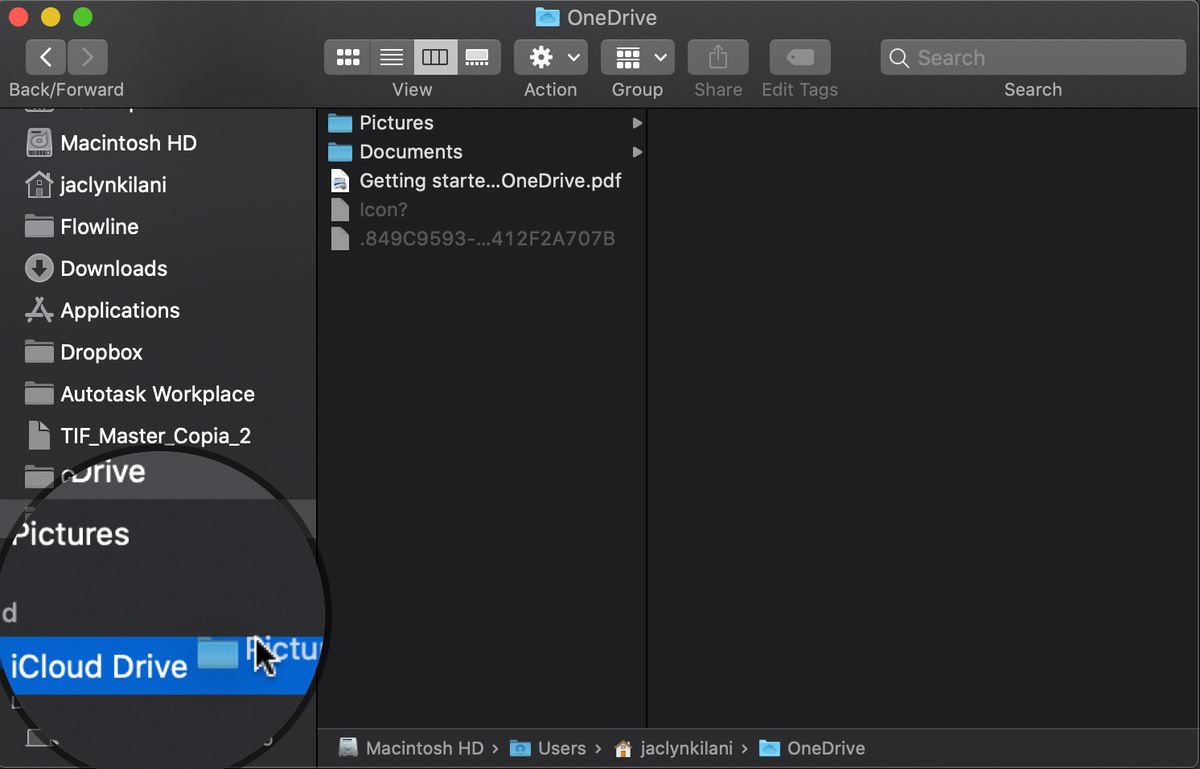Switch to icon view in the toolbar

[347, 57]
